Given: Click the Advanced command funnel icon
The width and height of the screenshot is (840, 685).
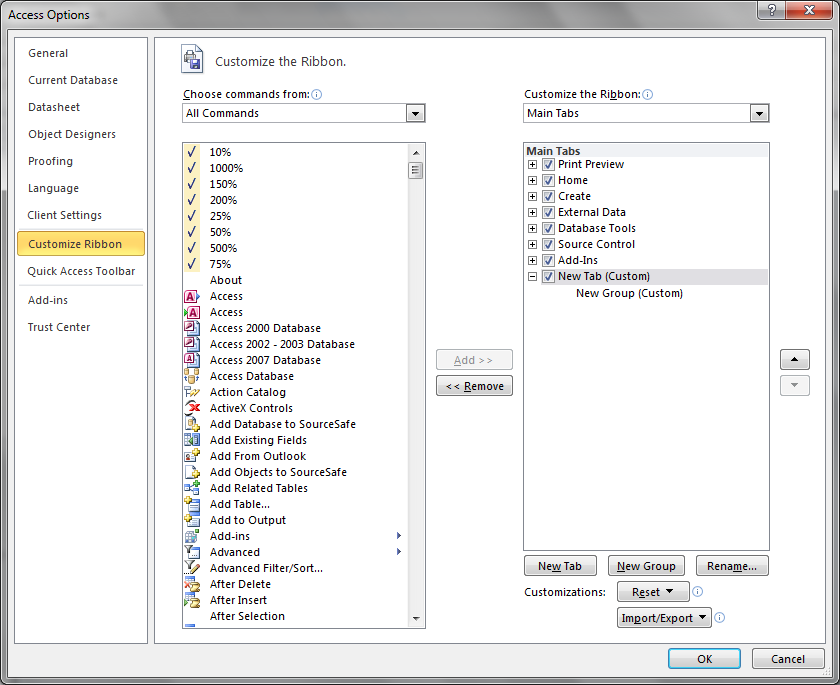Looking at the screenshot, I should pyautogui.click(x=192, y=552).
